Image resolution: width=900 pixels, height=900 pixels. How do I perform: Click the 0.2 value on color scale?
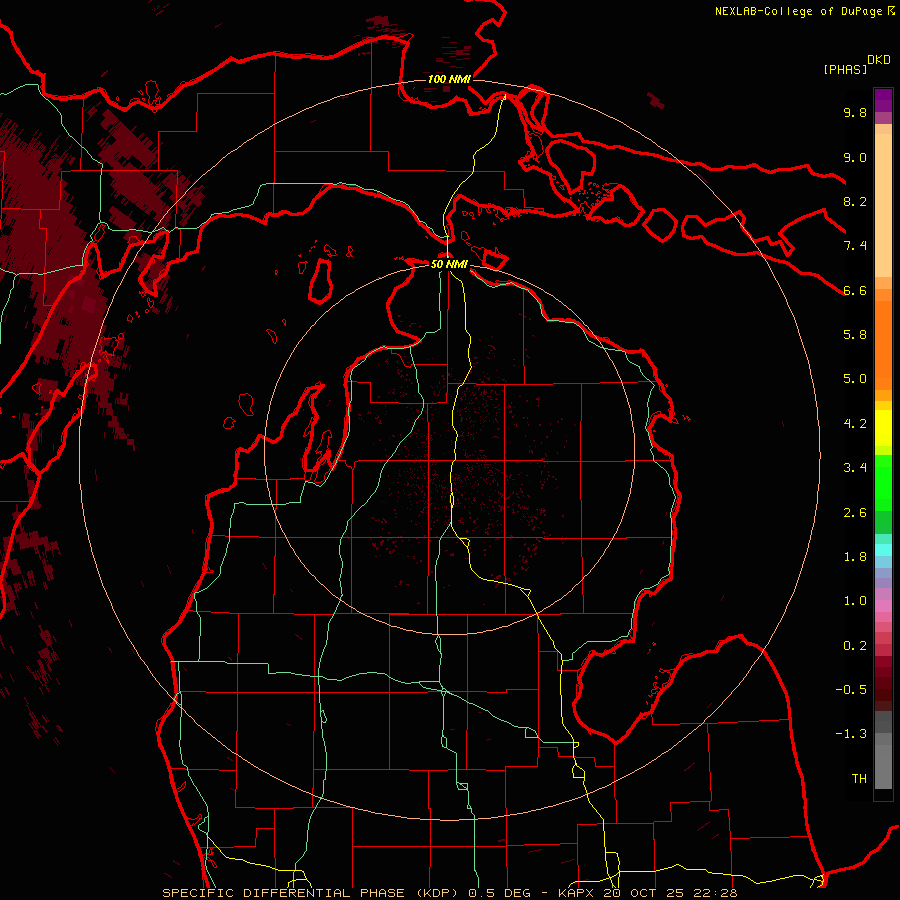click(855, 646)
